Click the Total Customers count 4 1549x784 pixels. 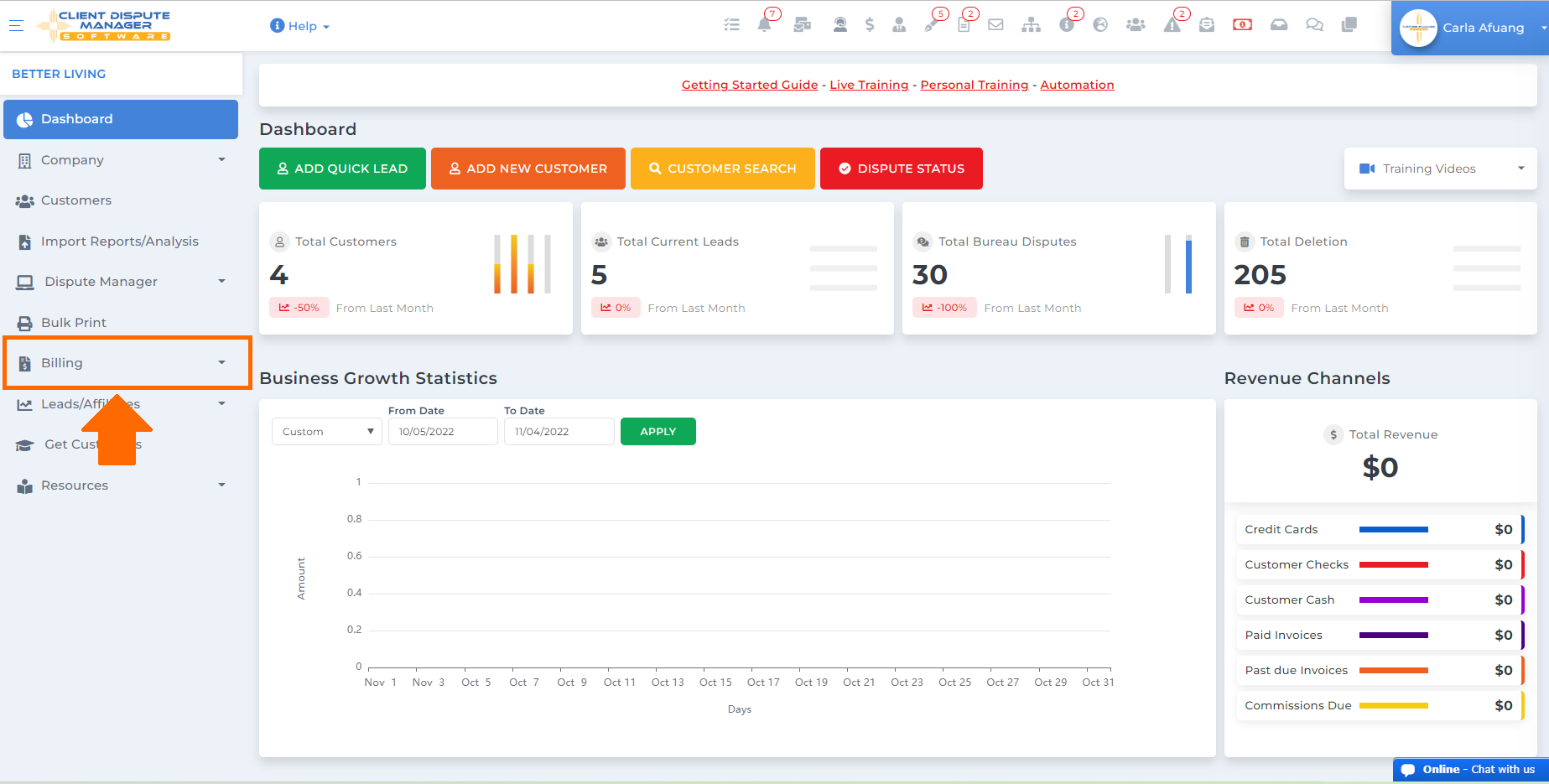279,275
